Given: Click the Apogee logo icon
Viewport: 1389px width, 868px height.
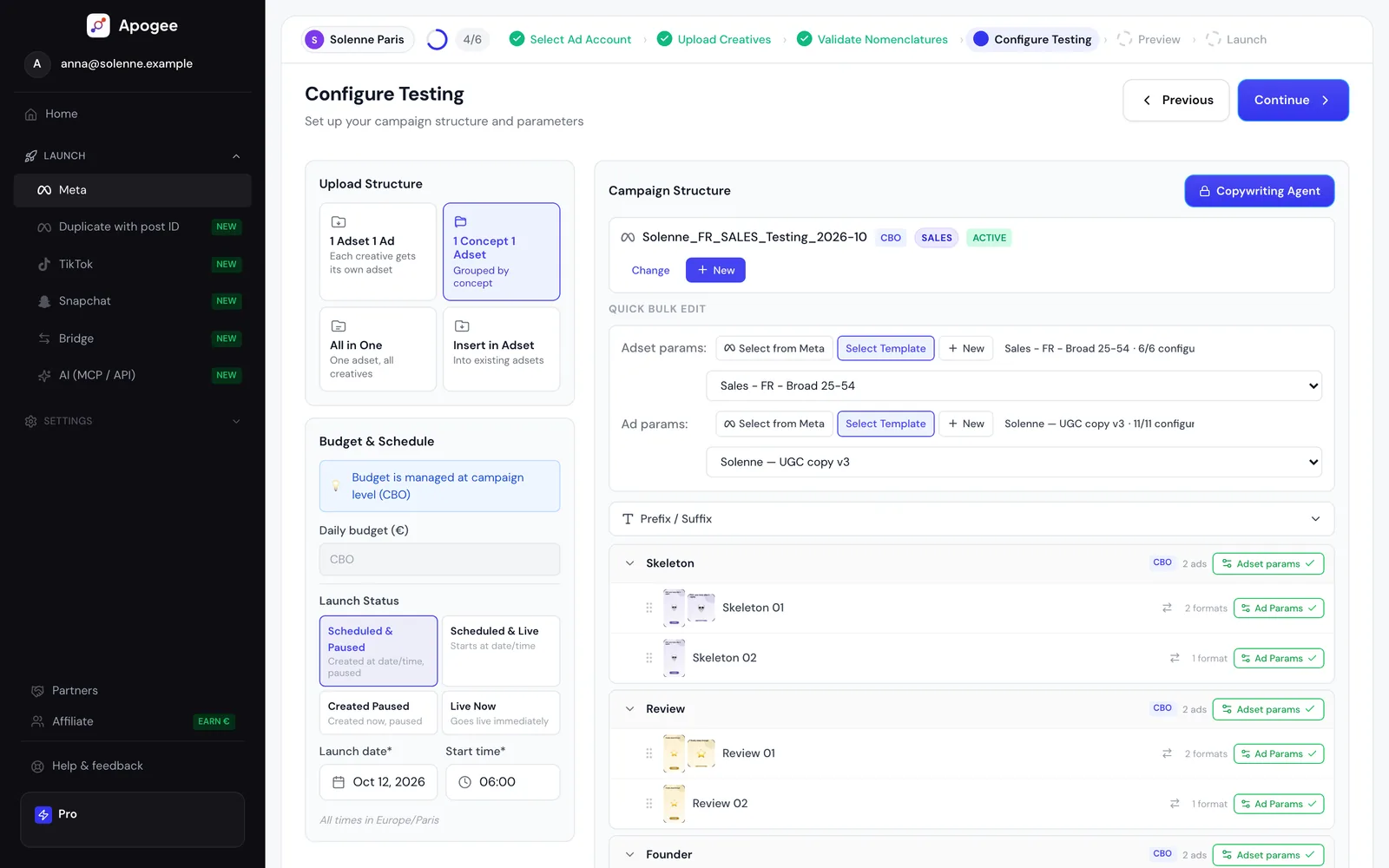Looking at the screenshot, I should [98, 25].
